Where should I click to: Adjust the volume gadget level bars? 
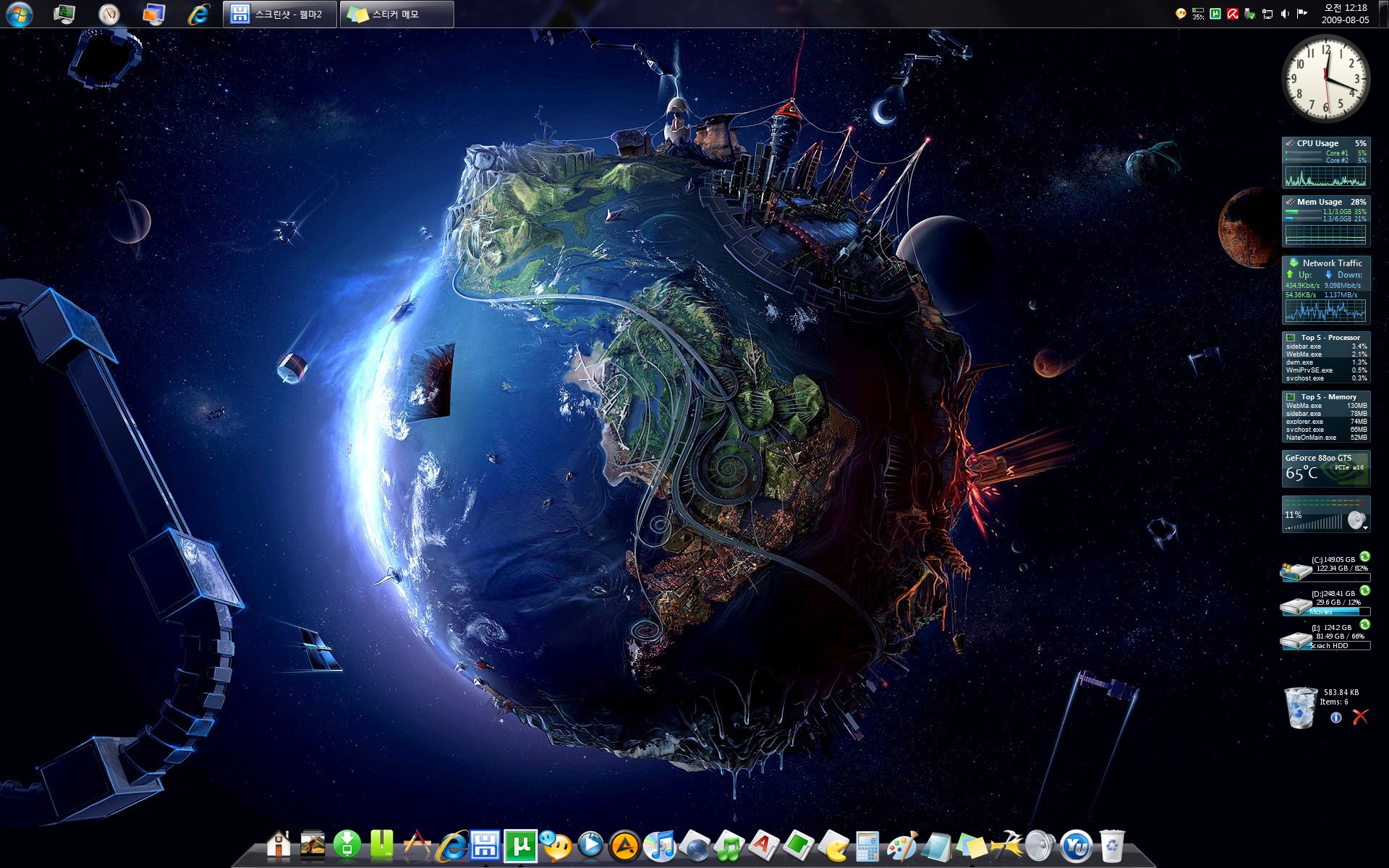coord(1314,522)
